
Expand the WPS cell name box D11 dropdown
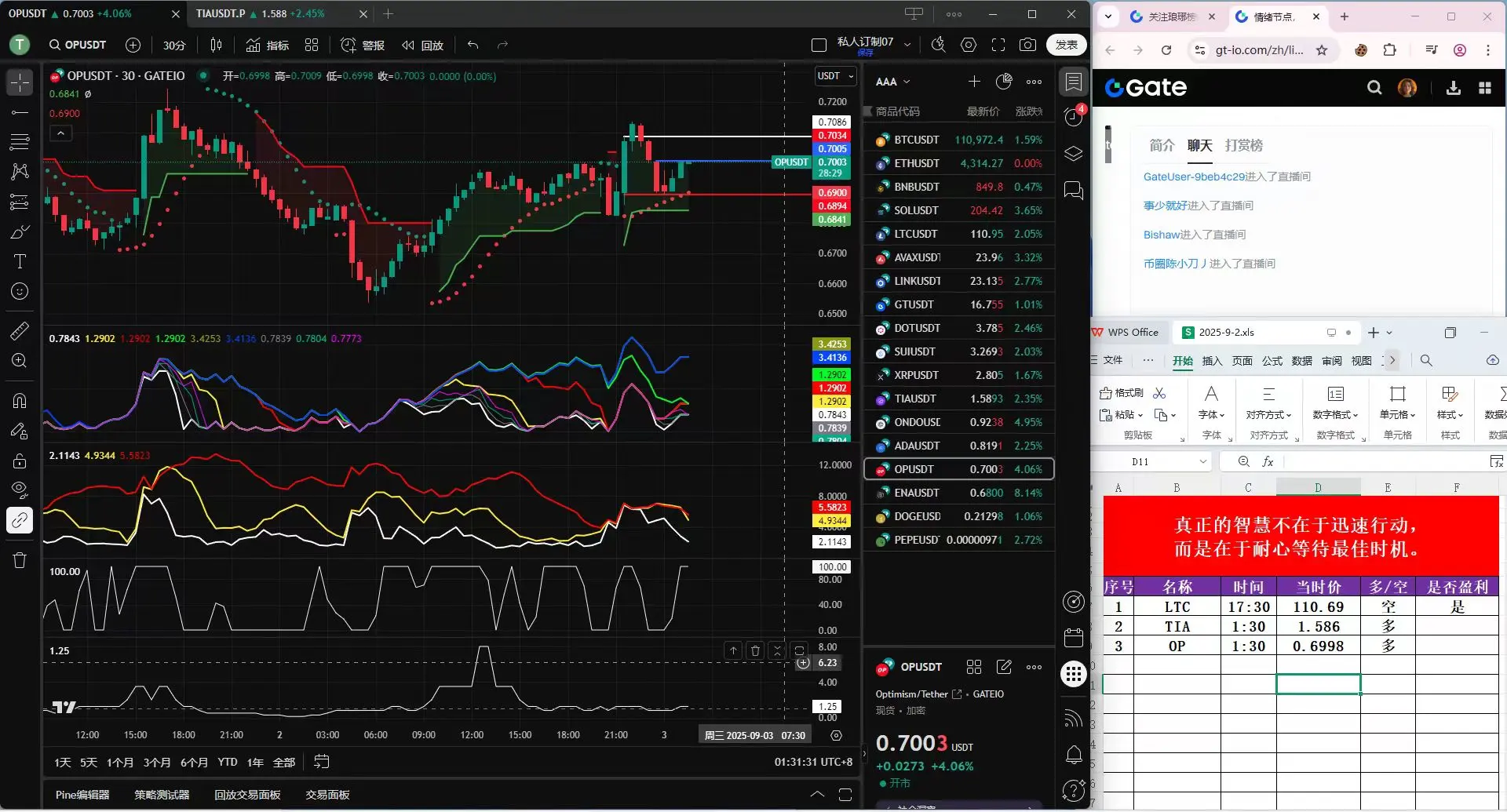point(1203,462)
